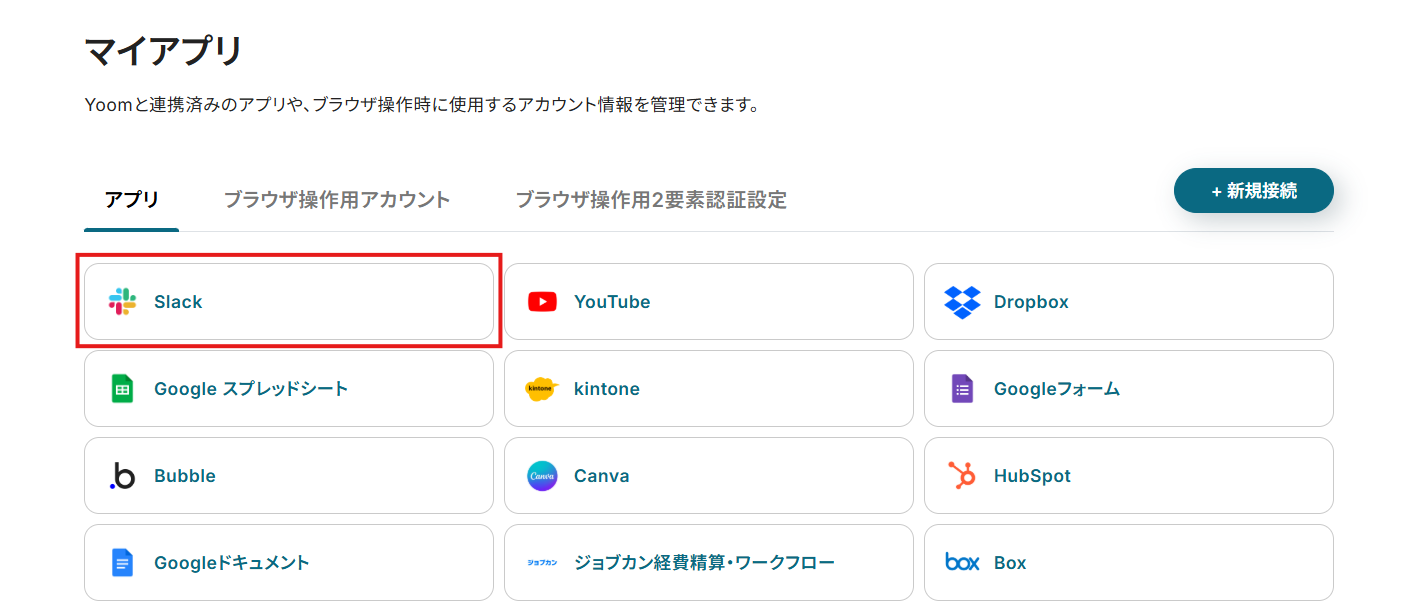Open the Google スプレッドシート card
Screen dimensions: 1421x609
289,389
